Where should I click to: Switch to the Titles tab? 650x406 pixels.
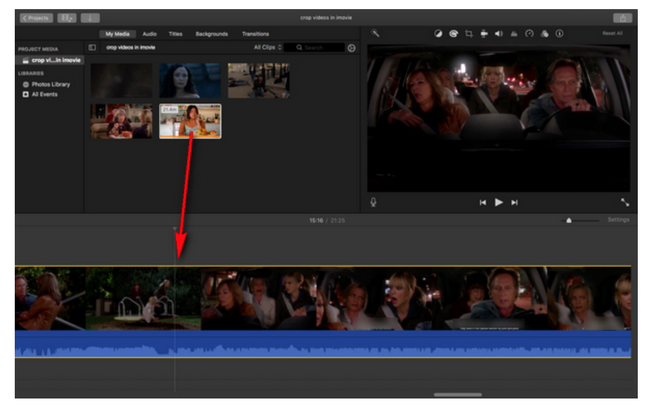click(176, 33)
